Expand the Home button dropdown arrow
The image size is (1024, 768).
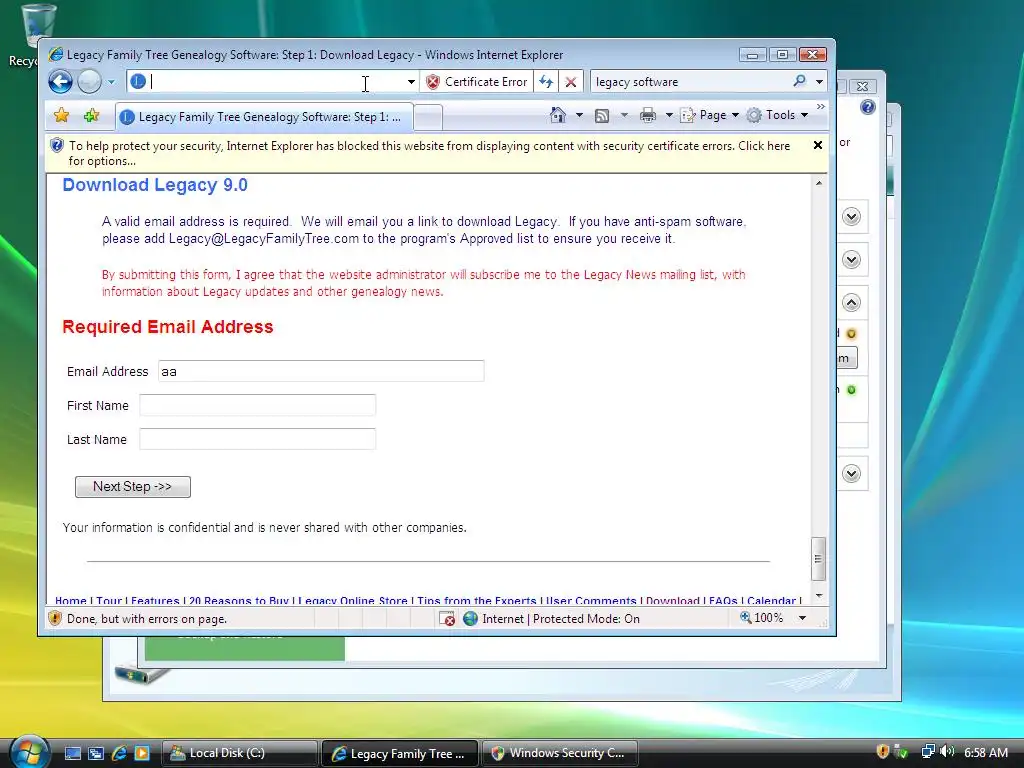pos(579,116)
